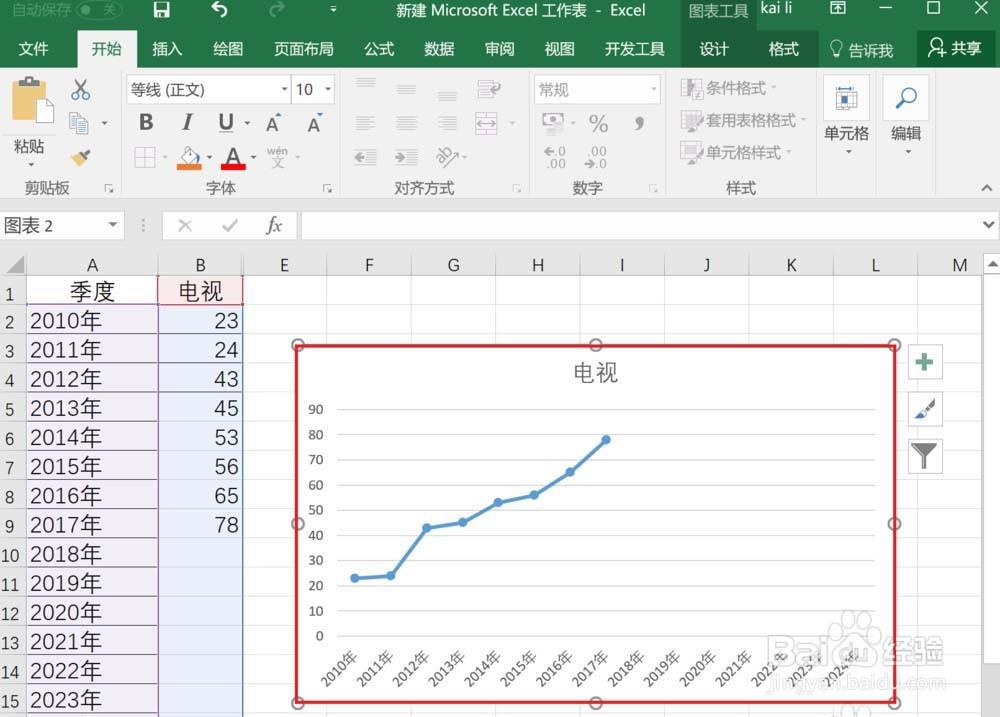Image resolution: width=1000 pixels, height=717 pixels.
Task: Click the Save icon in title bar
Action: (161, 10)
